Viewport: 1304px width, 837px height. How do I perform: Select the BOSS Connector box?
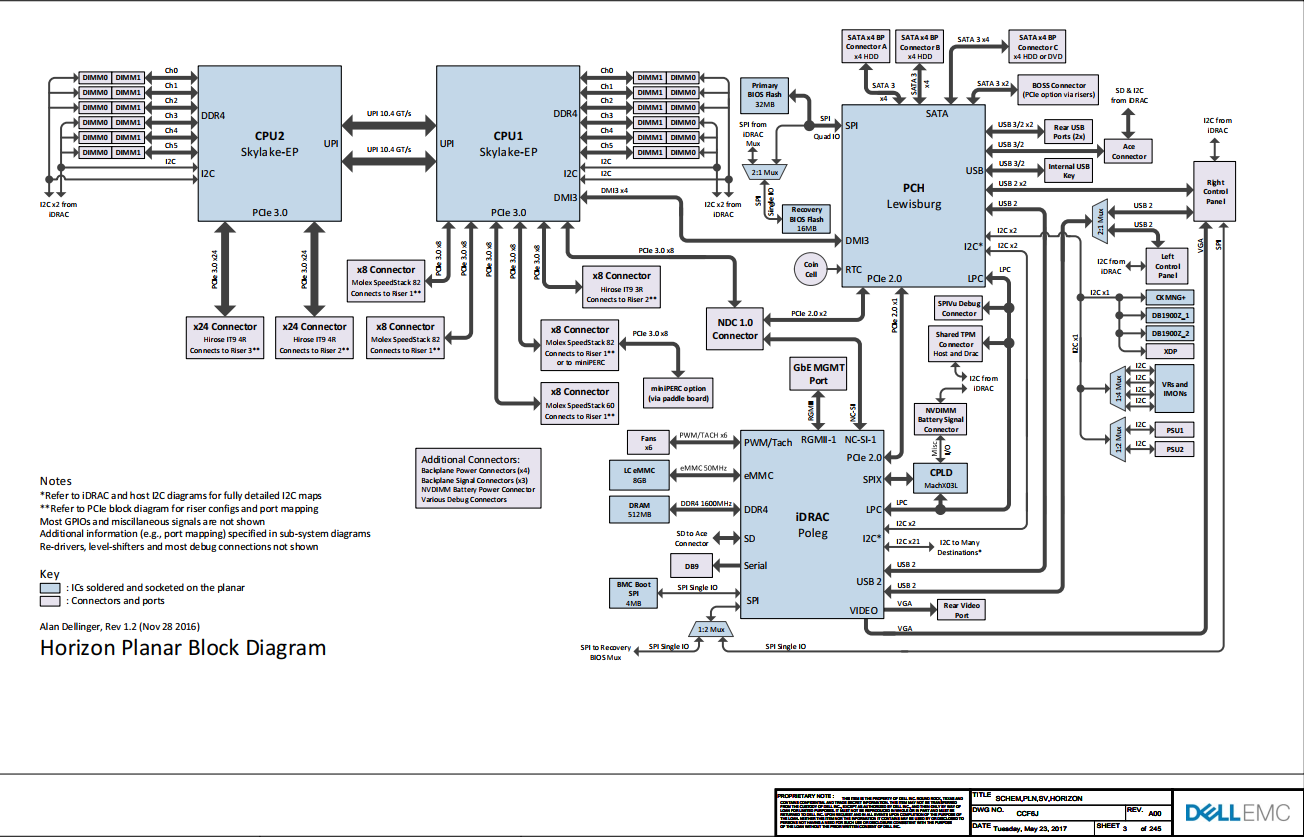point(1058,90)
